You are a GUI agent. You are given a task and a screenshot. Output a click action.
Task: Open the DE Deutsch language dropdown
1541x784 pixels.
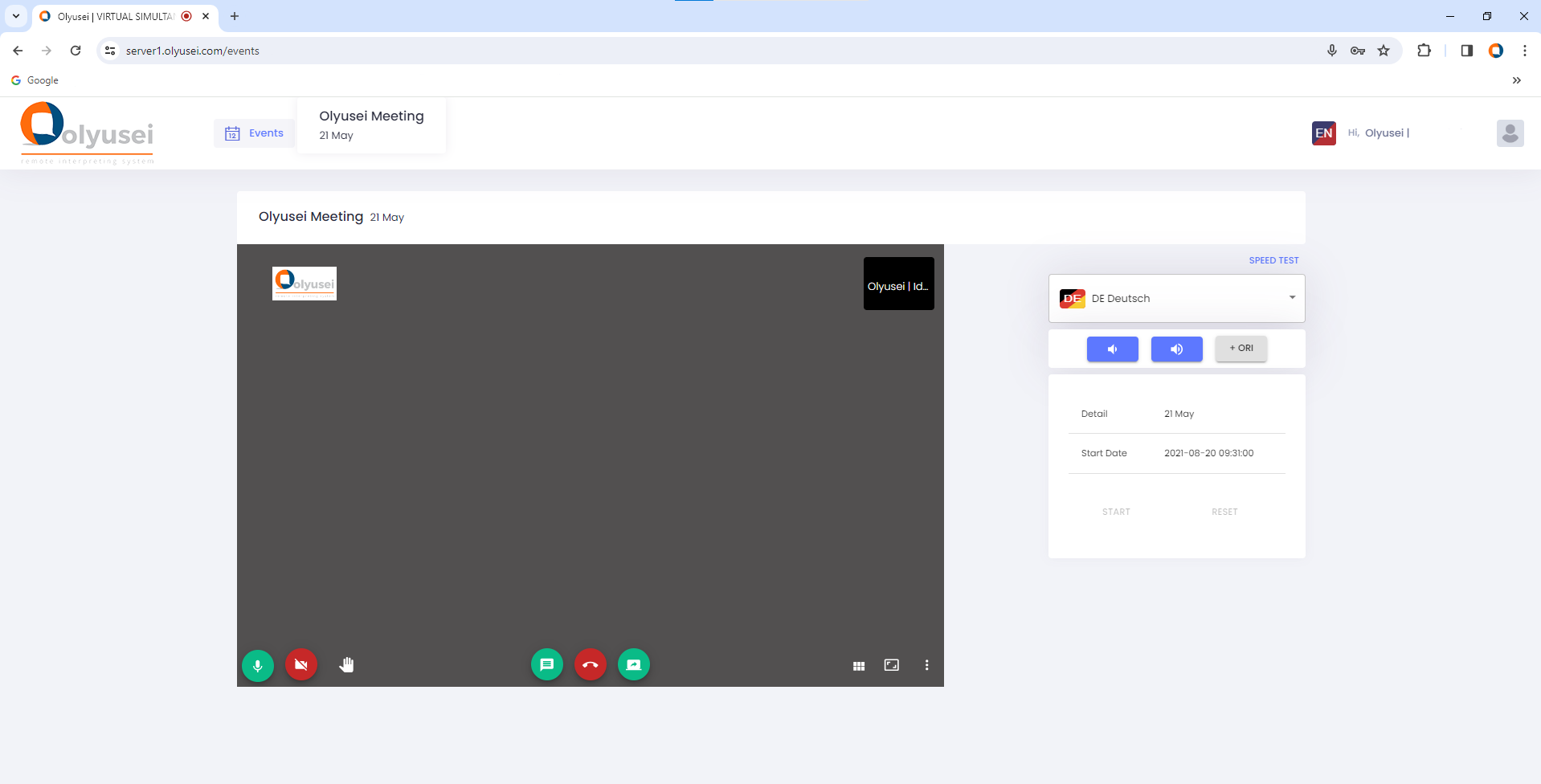[x=1175, y=298]
